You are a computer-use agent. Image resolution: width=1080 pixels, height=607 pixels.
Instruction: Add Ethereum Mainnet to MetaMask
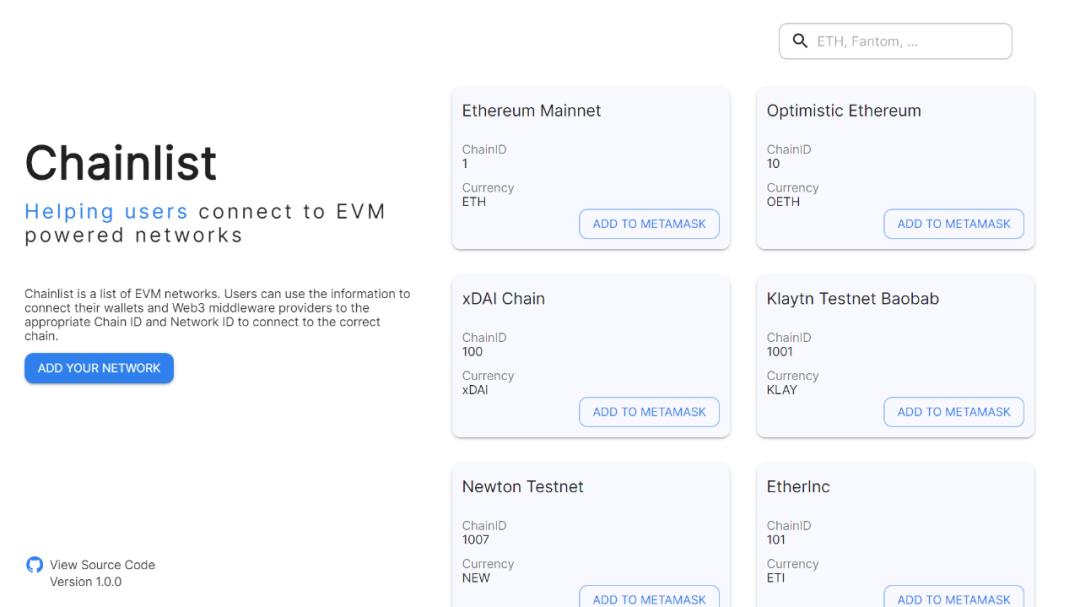(649, 224)
